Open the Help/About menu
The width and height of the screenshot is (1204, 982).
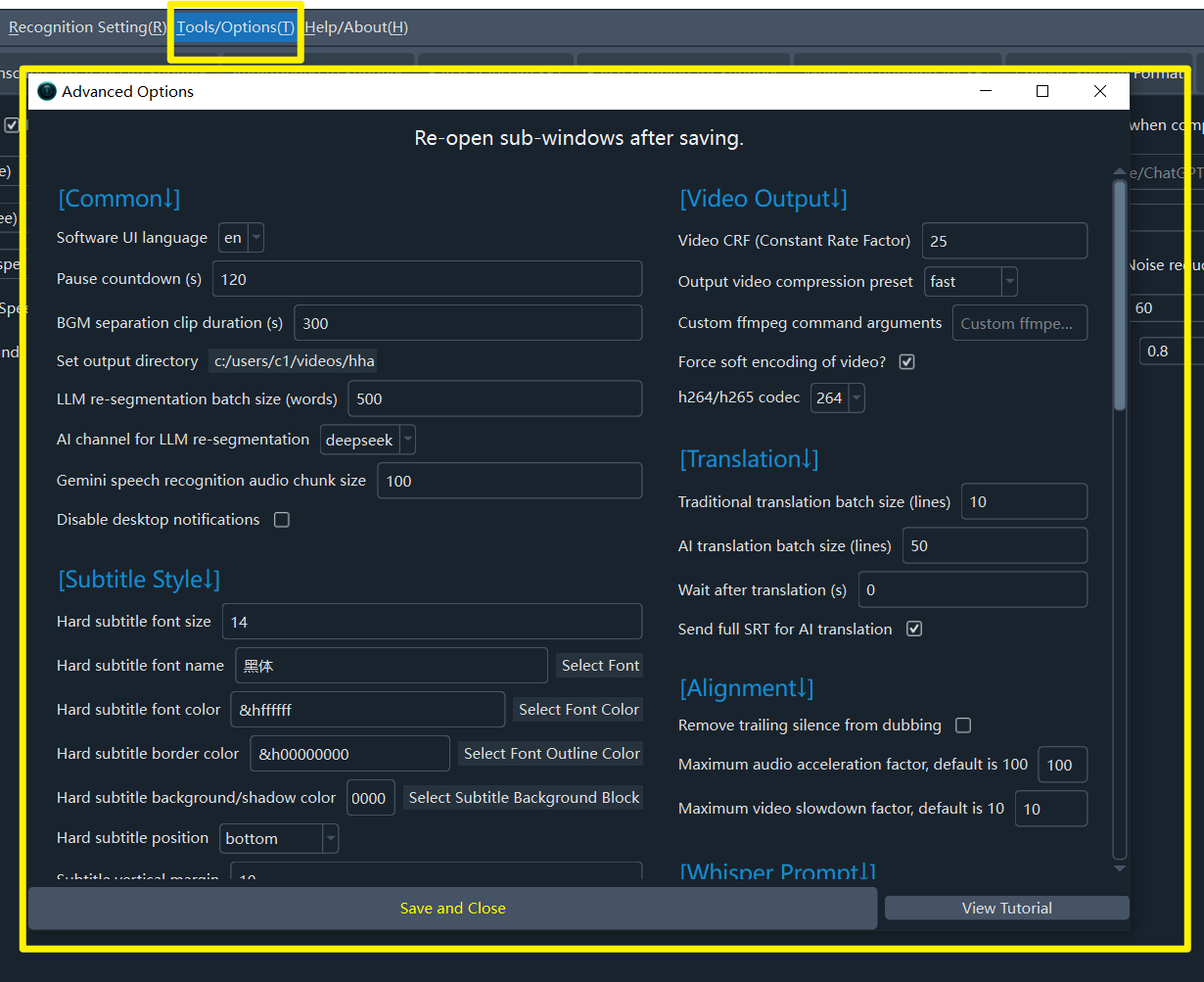[x=356, y=27]
